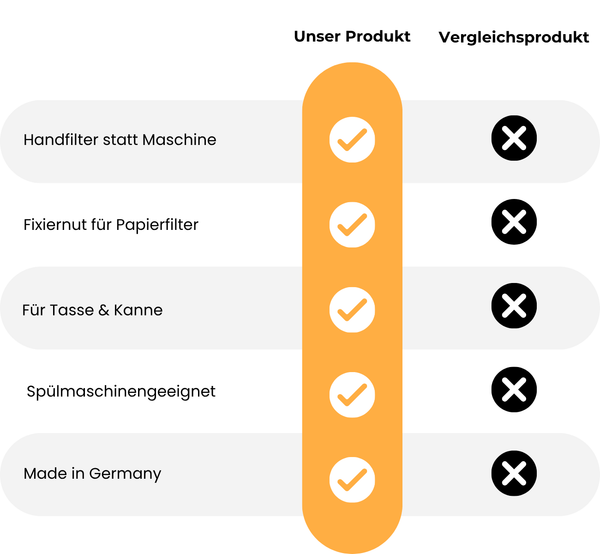Click the Made in Germany label

[92, 474]
